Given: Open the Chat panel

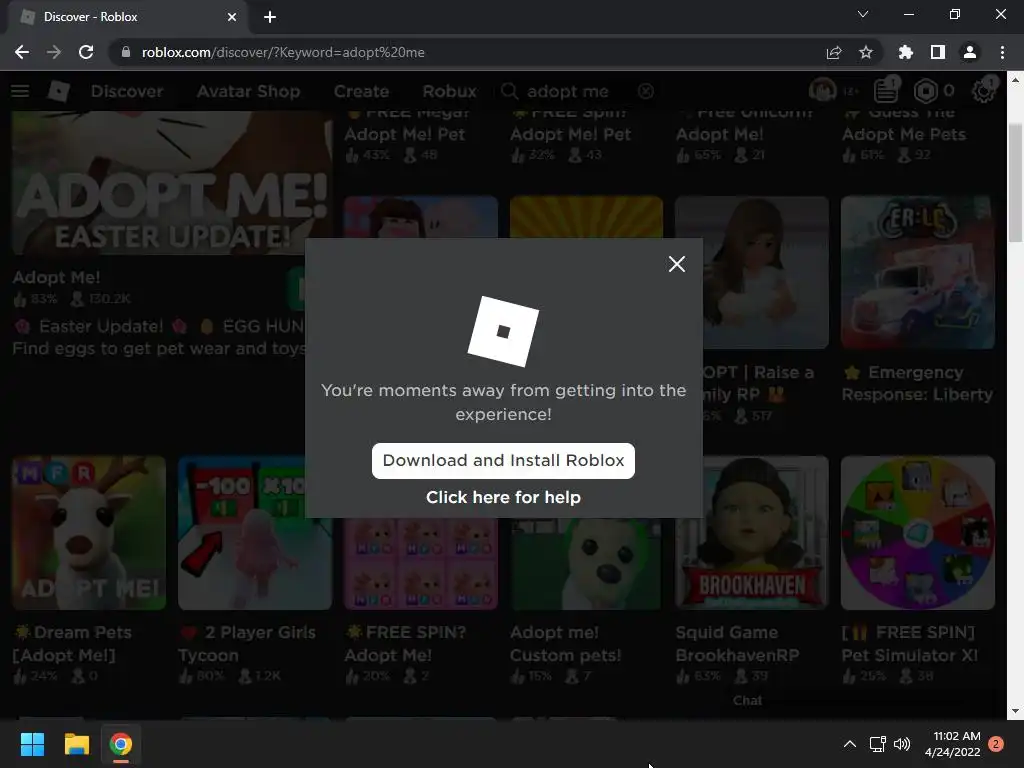Looking at the screenshot, I should coord(747,701).
